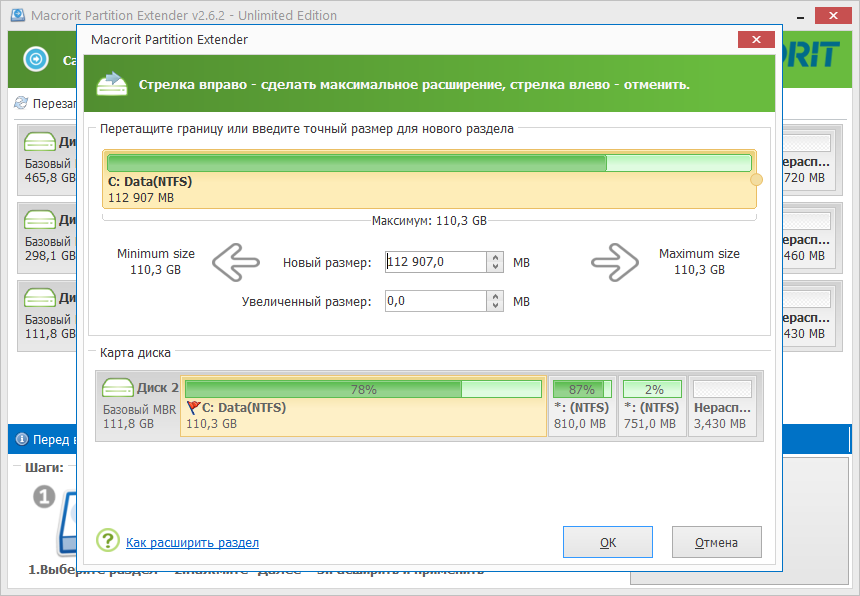Minimize the main Macrorit window
The image size is (860, 596).
tap(801, 16)
